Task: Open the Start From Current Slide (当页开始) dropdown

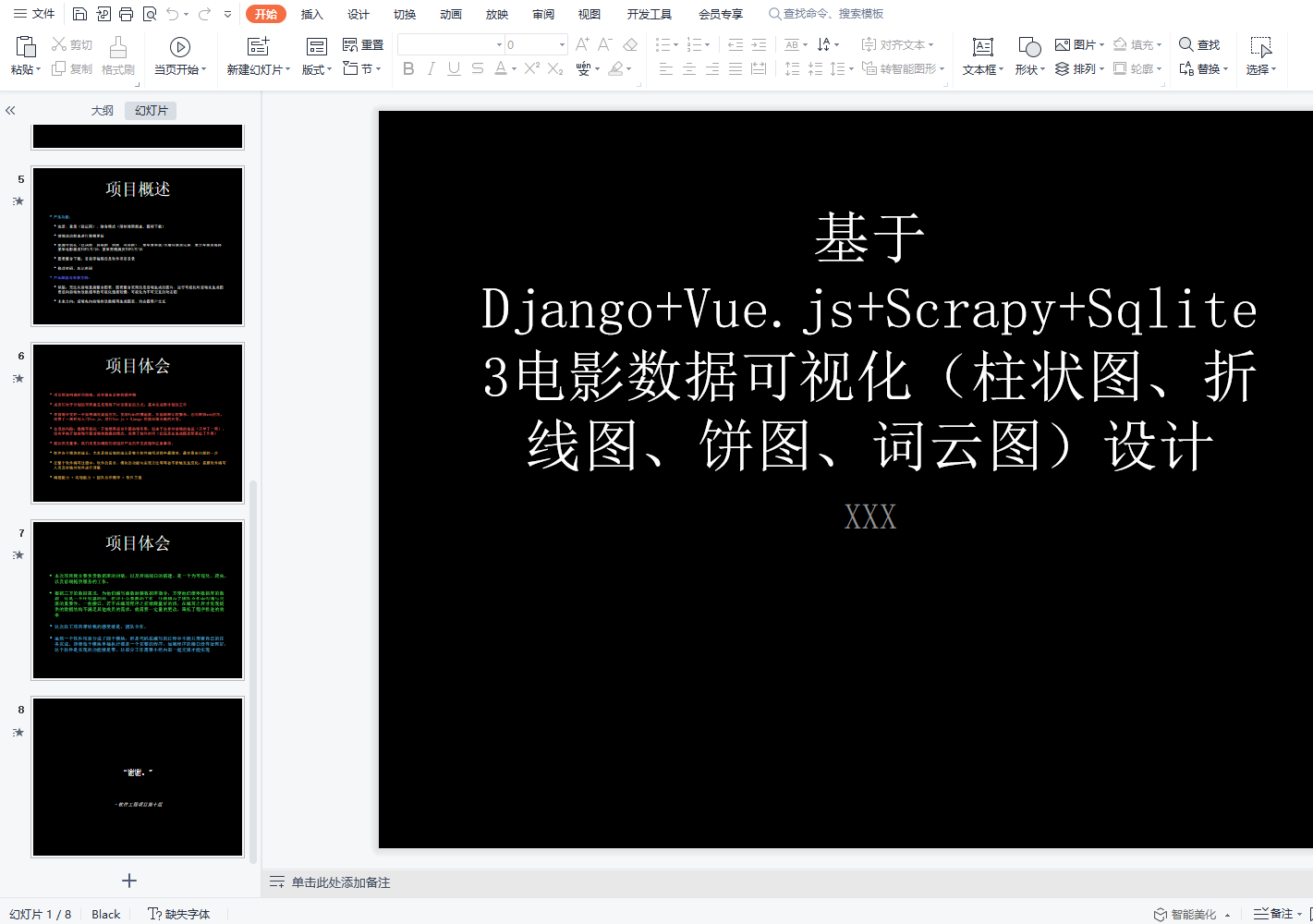Action: pyautogui.click(x=180, y=69)
